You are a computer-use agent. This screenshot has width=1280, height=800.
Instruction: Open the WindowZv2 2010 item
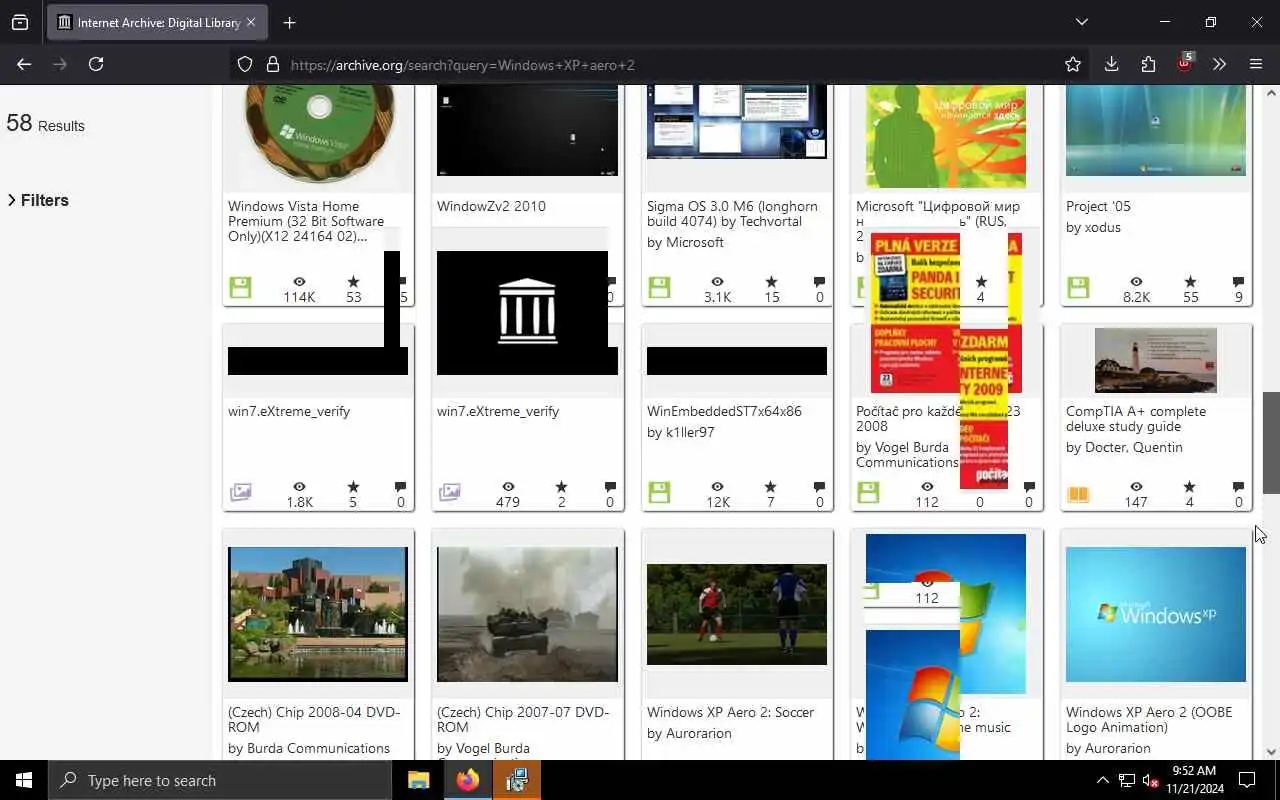pos(491,206)
